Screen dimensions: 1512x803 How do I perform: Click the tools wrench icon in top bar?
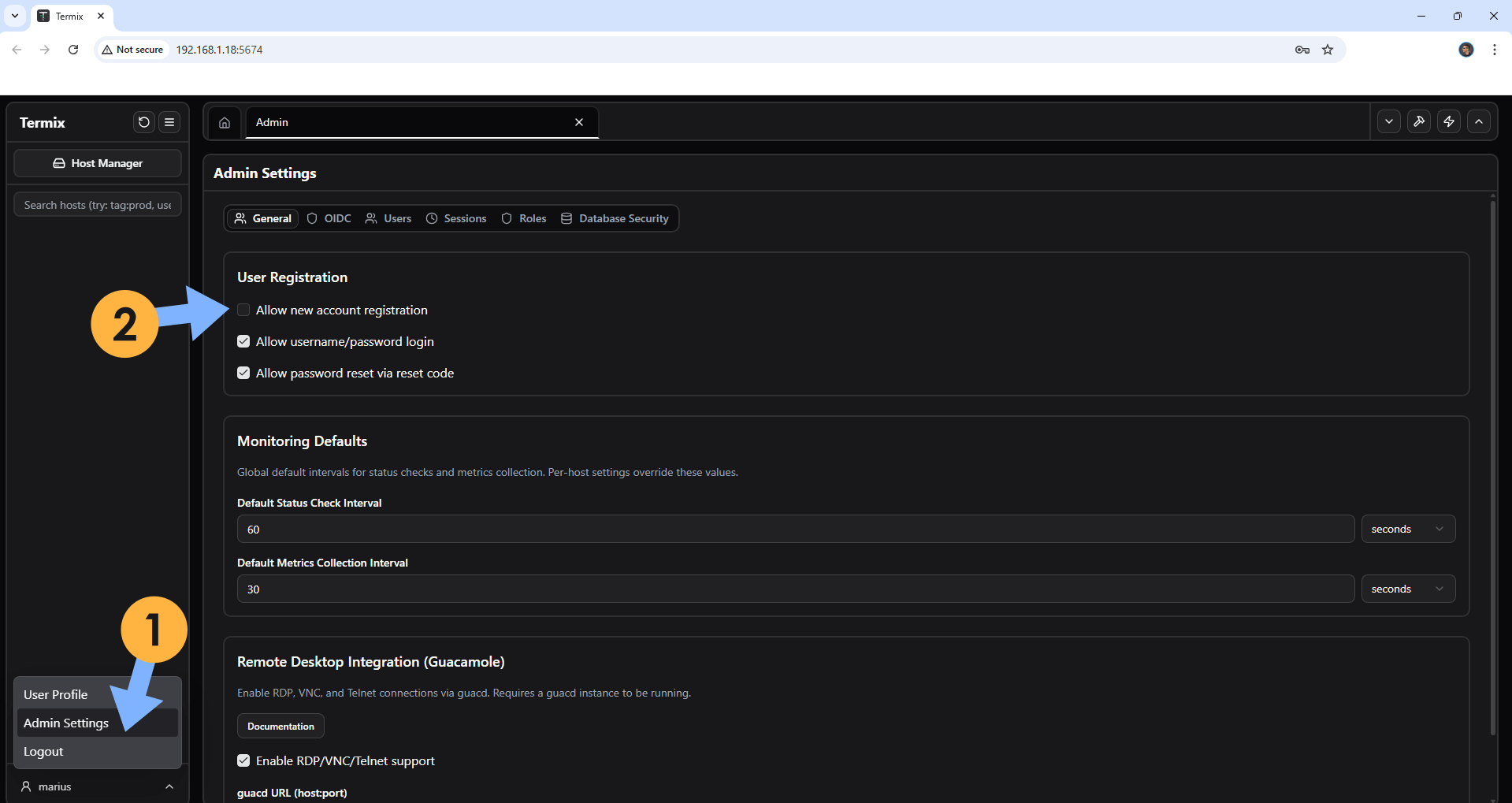[x=1418, y=122]
